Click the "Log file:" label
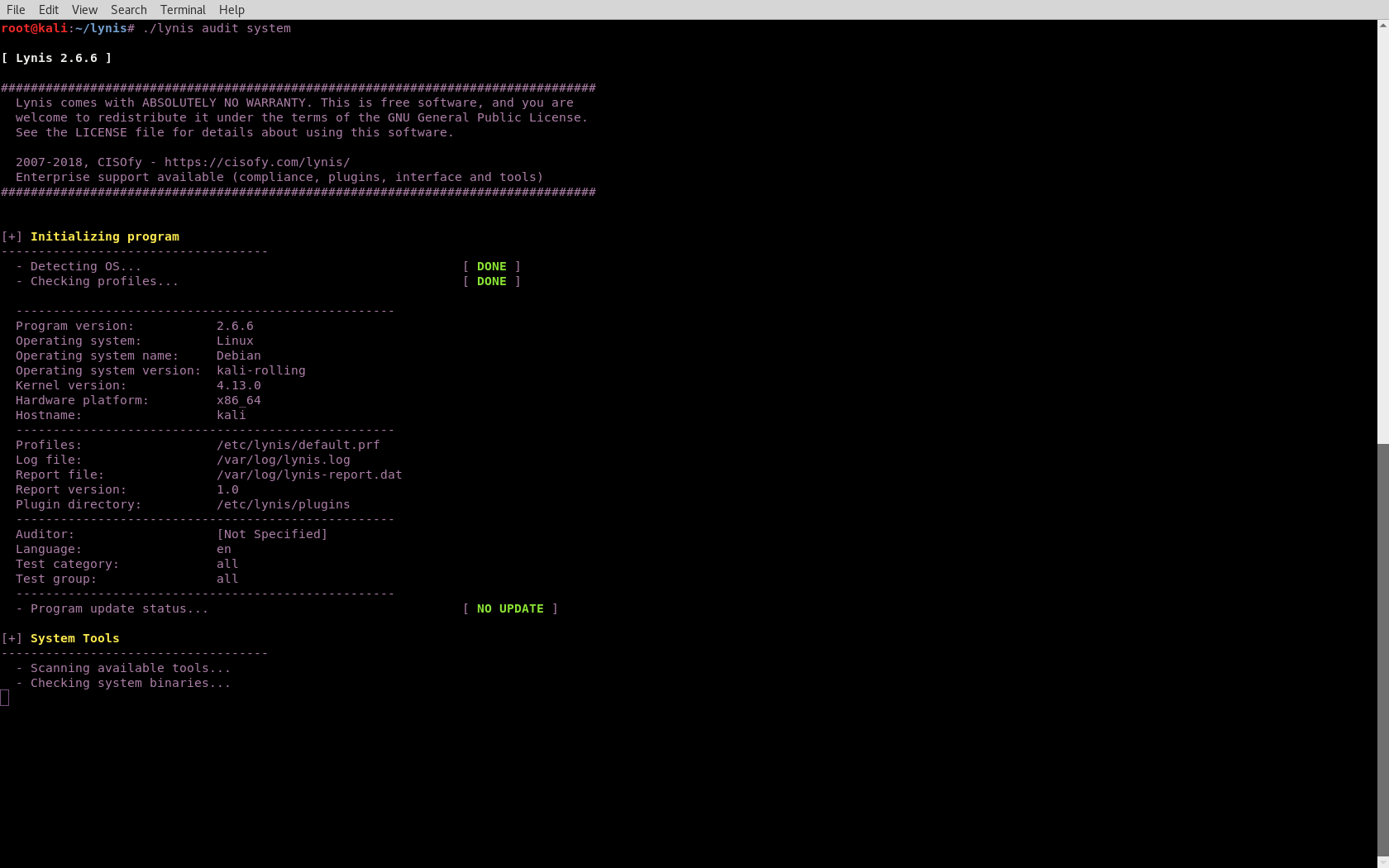1389x868 pixels. click(49, 460)
